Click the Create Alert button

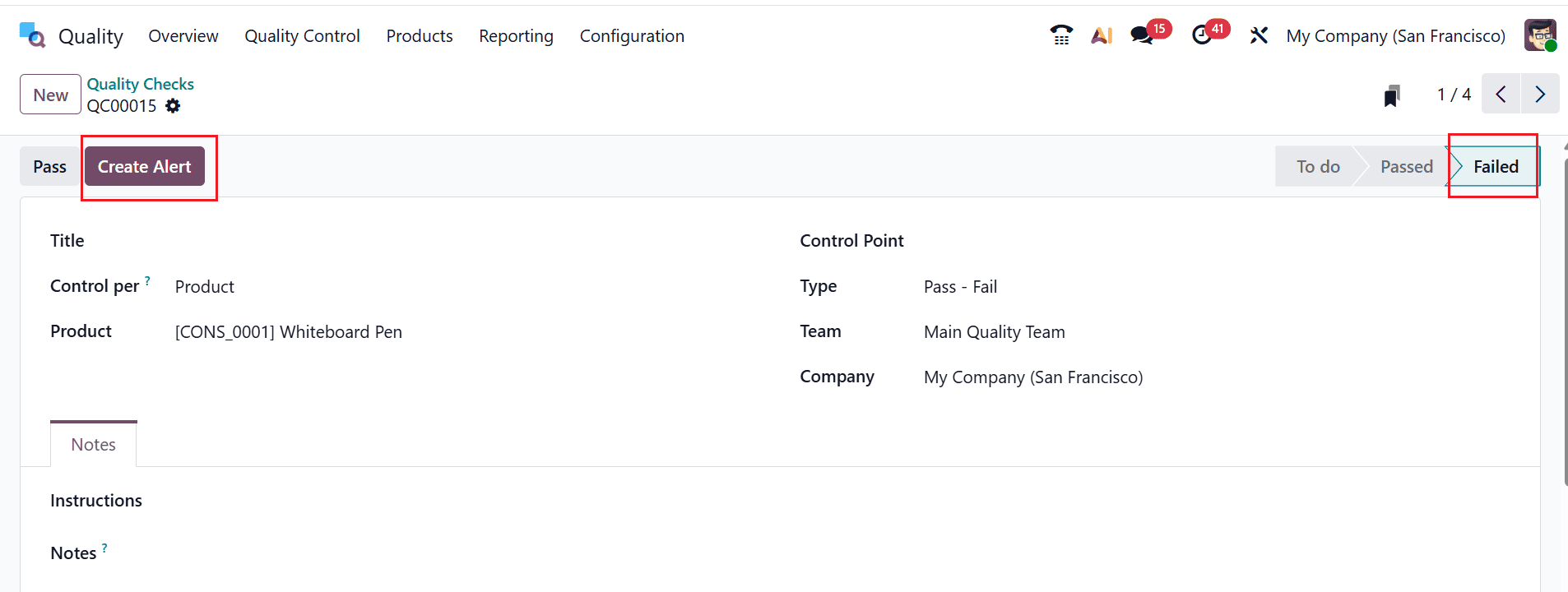[x=145, y=166]
